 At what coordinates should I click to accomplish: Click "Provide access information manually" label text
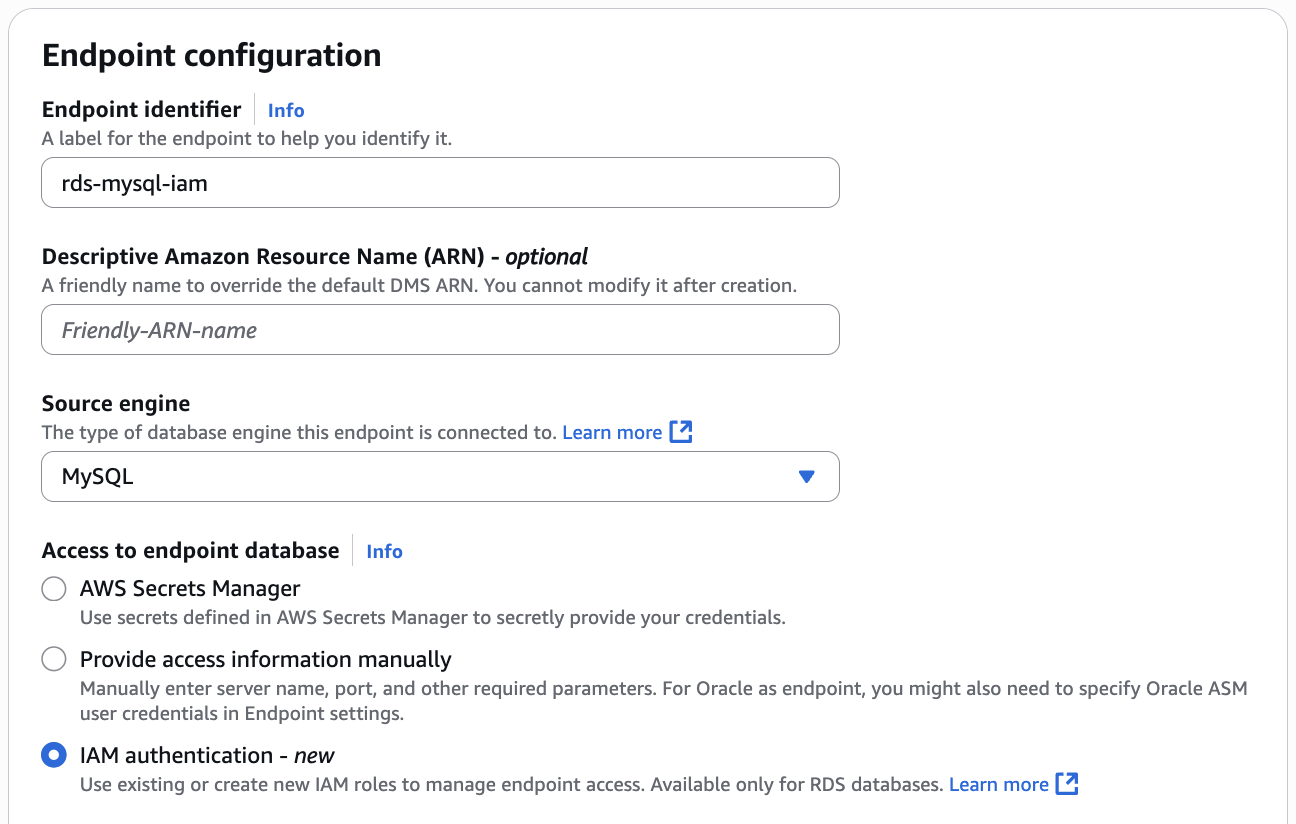[266, 660]
